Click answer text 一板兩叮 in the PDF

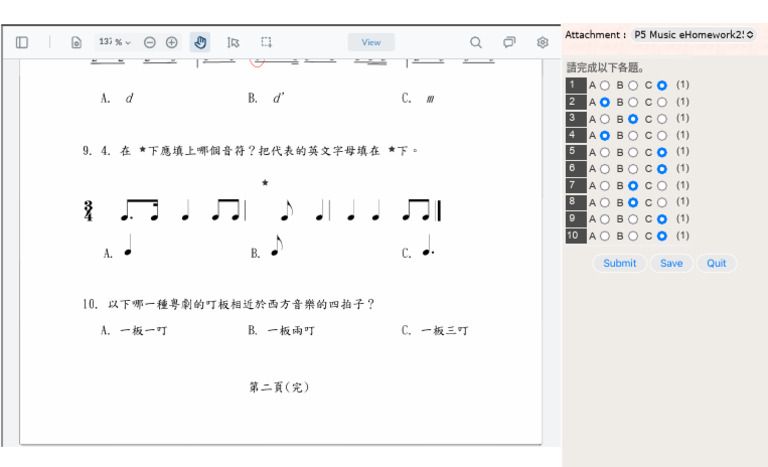[x=291, y=331]
